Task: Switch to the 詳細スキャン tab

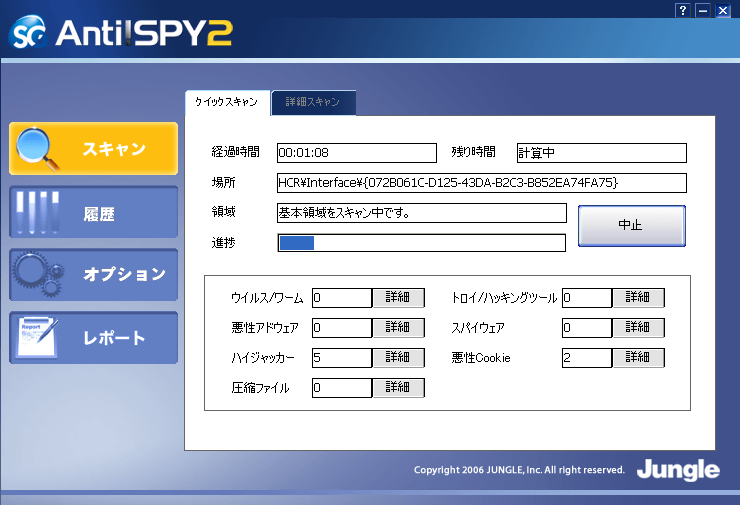Action: [313, 102]
